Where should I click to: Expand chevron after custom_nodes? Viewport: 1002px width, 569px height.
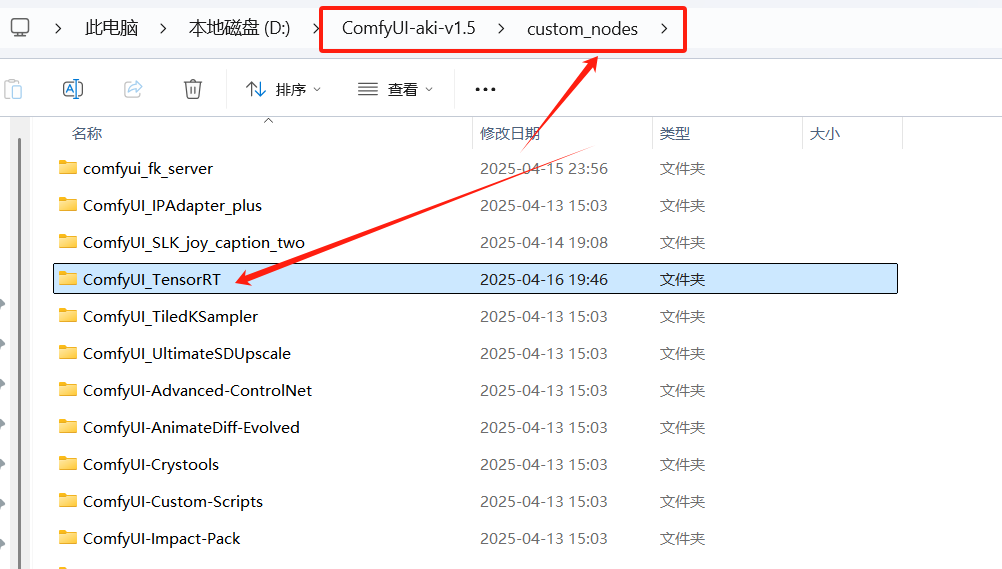point(664,28)
